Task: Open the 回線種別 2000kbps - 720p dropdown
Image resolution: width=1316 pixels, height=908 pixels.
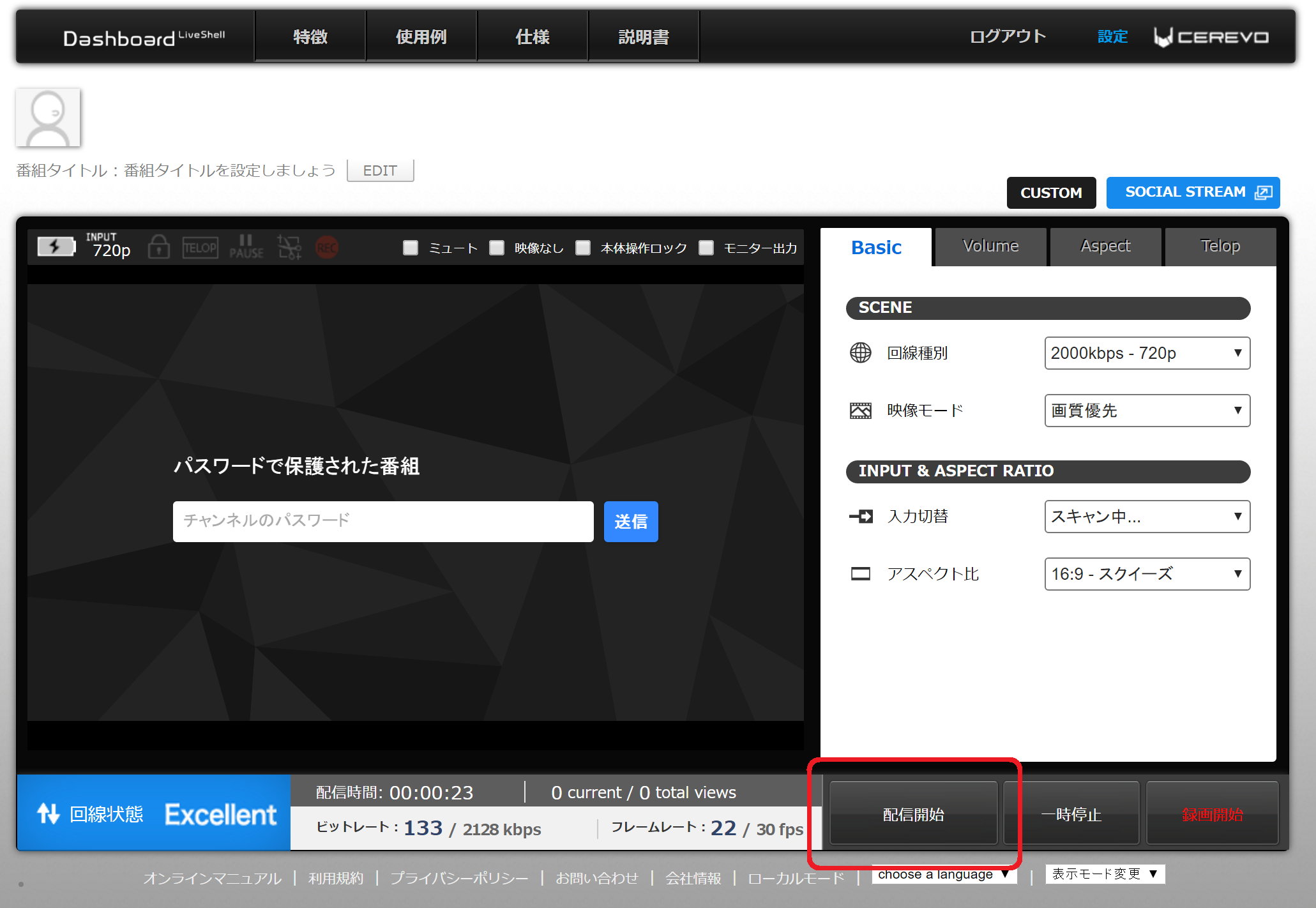Action: pos(1147,353)
